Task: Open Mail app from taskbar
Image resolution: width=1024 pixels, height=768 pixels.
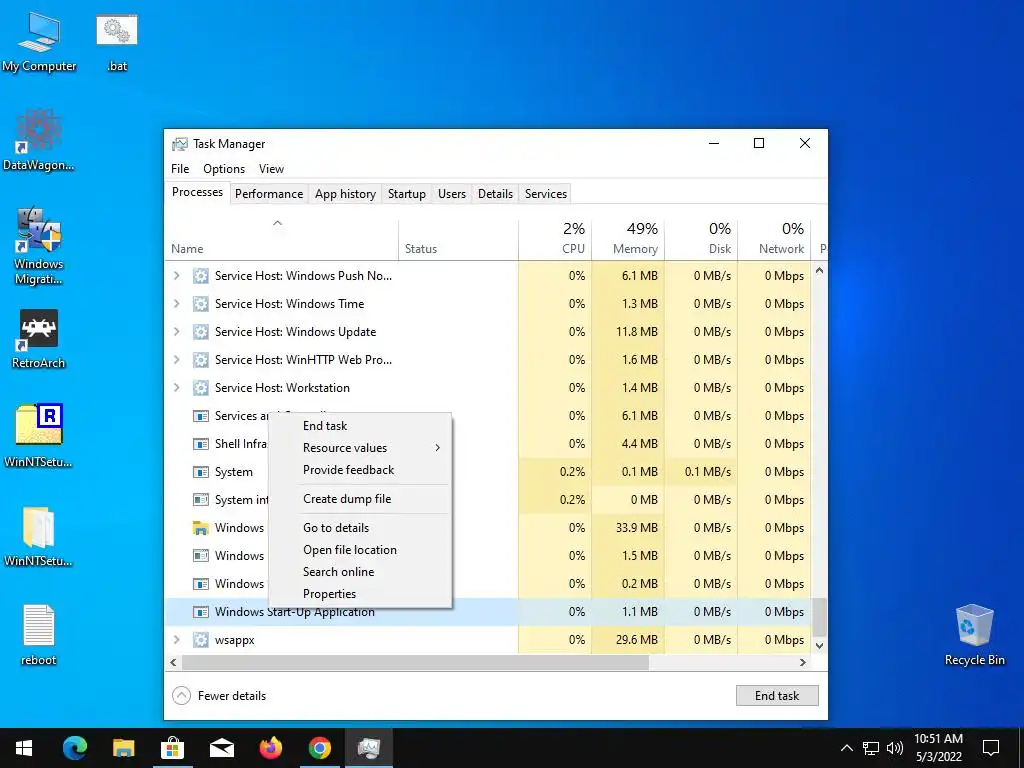Action: pyautogui.click(x=221, y=748)
